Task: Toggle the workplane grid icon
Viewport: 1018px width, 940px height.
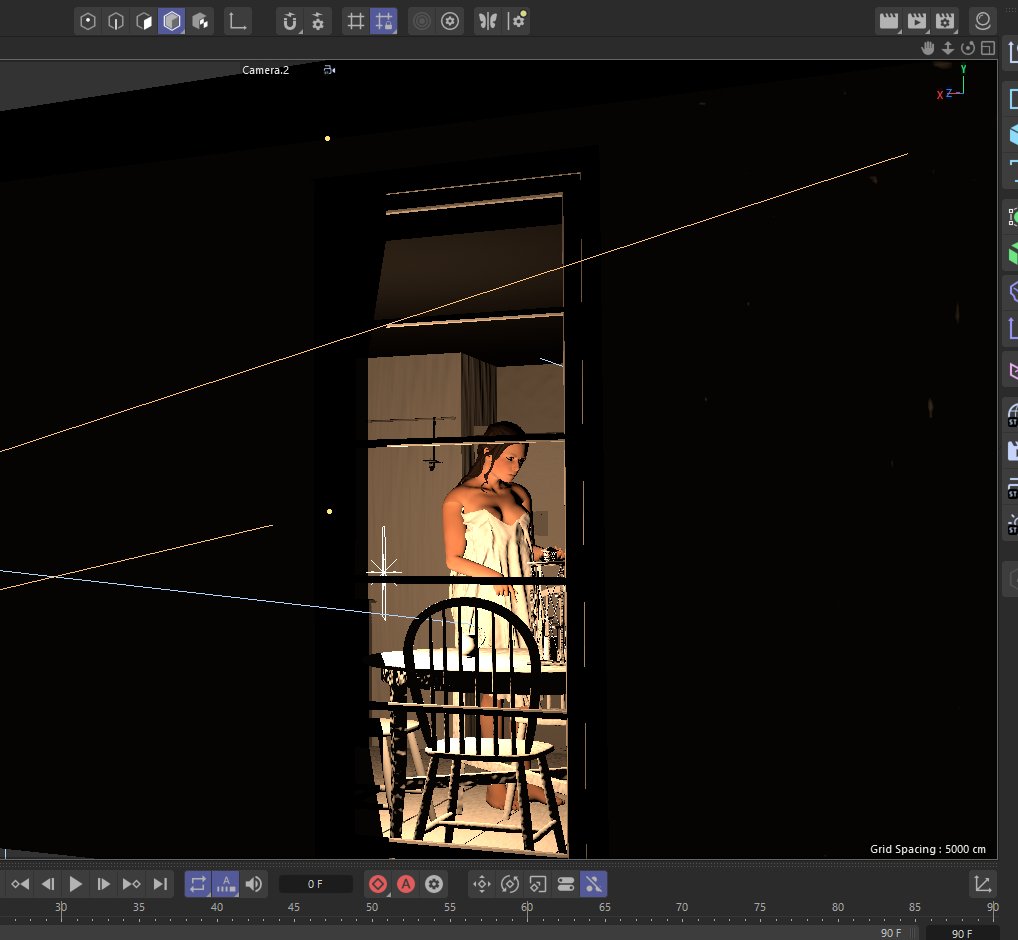Action: (x=356, y=21)
